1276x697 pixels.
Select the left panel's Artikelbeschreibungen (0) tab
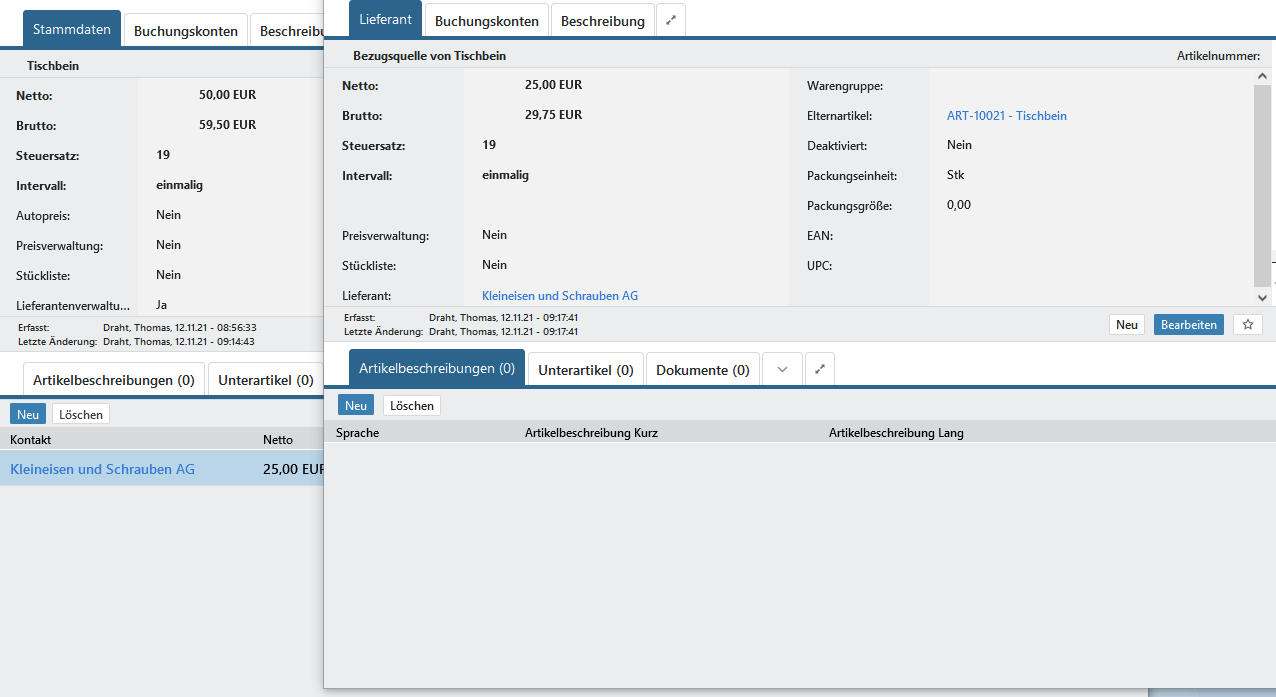(x=113, y=380)
